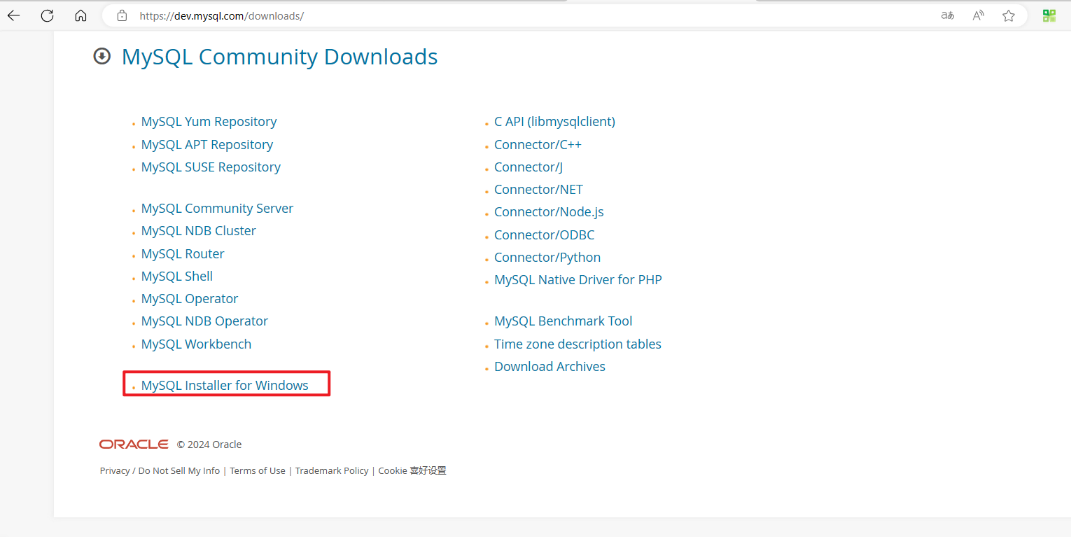Go to Download Archives

pyautogui.click(x=550, y=367)
